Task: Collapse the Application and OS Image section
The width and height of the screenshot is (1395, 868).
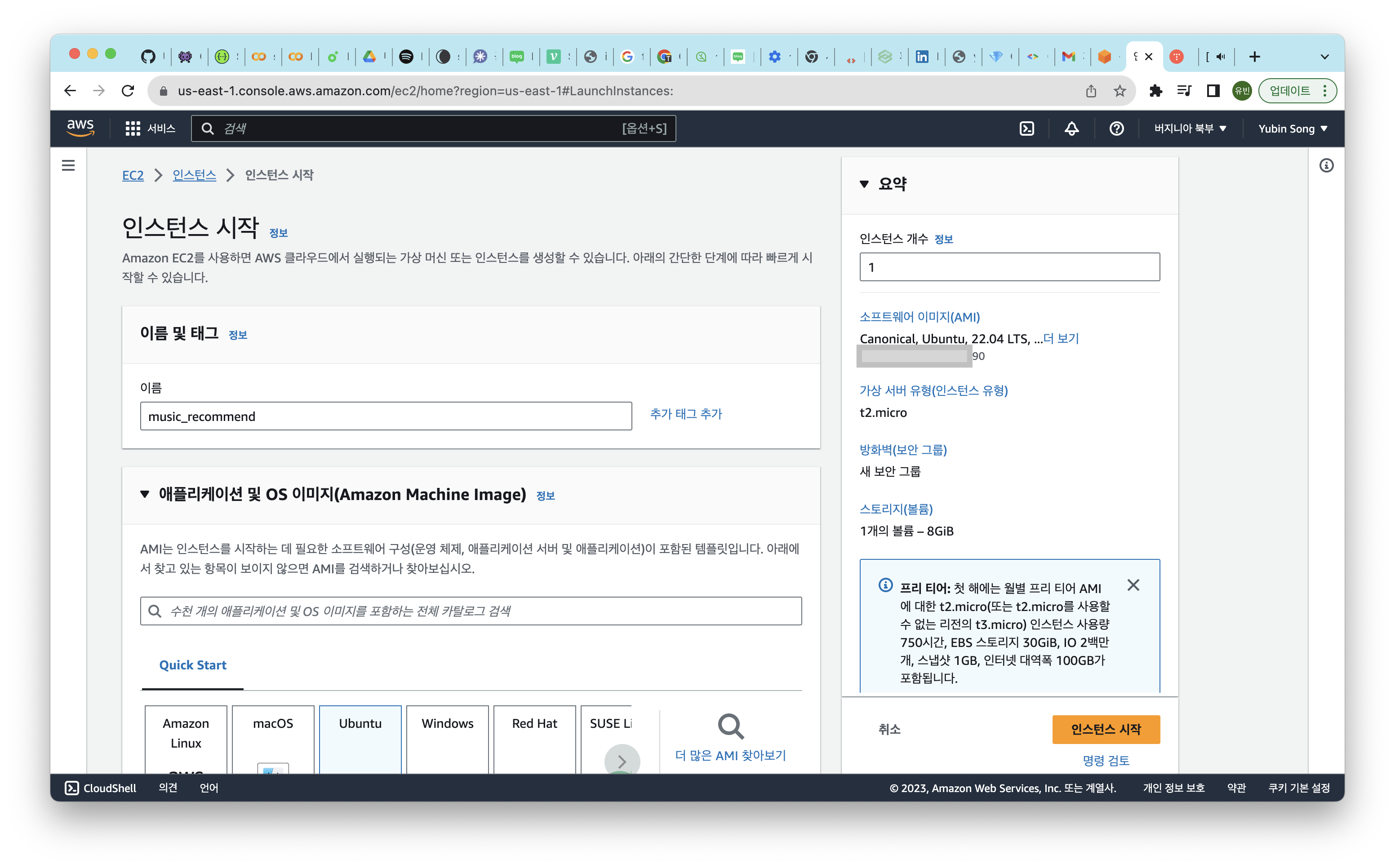Action: (145, 494)
